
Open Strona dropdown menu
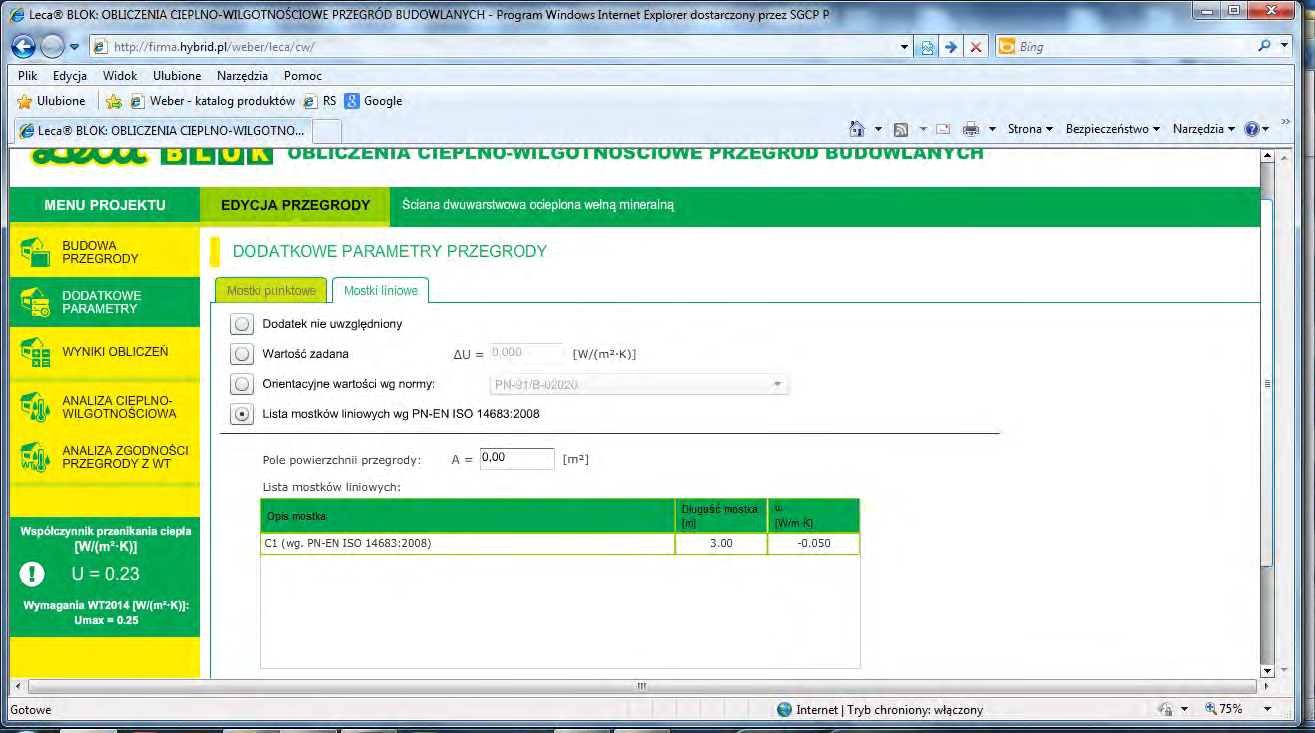coord(1031,129)
